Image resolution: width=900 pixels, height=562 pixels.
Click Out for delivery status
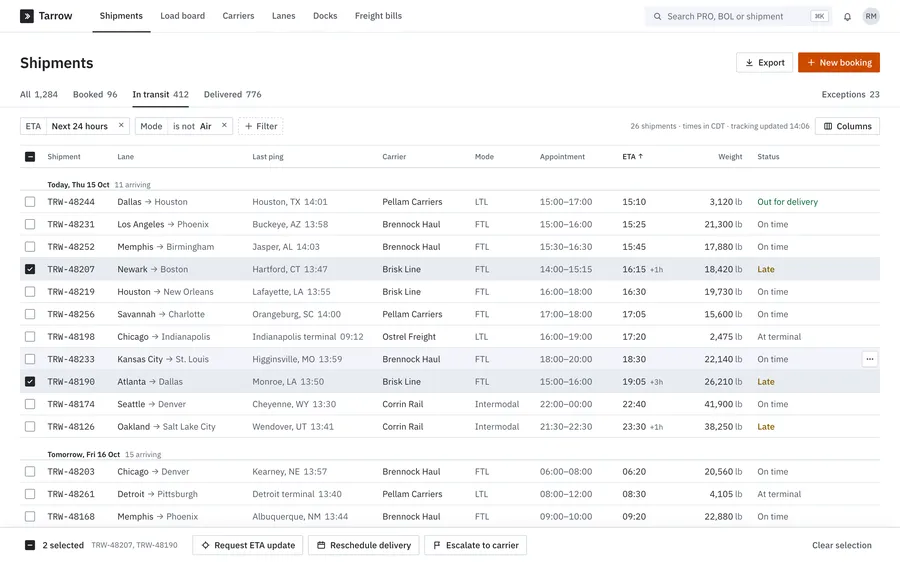click(788, 201)
